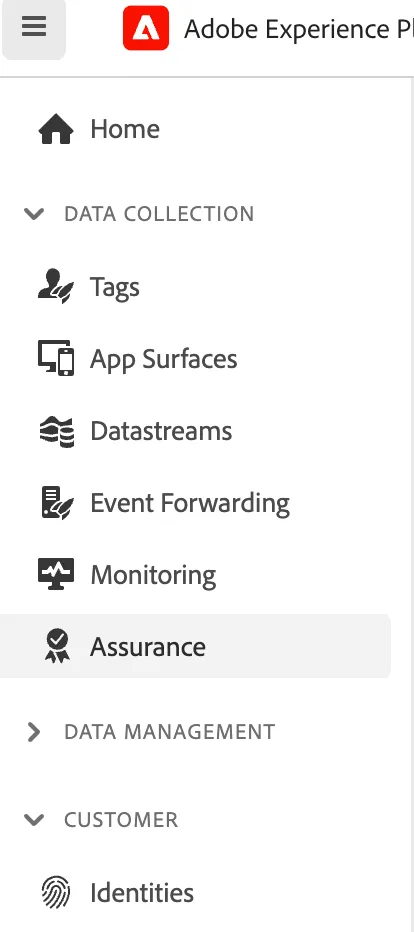Open the App Surfaces label
The width and height of the screenshot is (414, 932).
164,360
